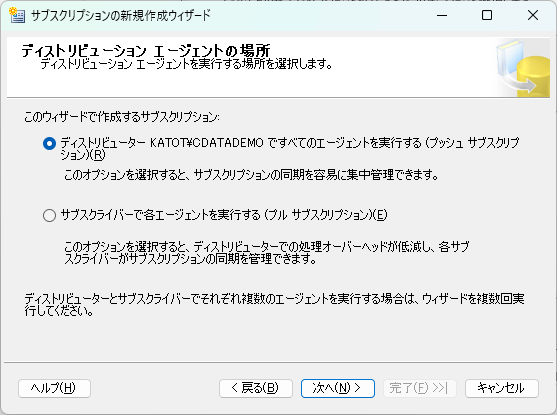This screenshot has width=557, height=415.
Task: Click the title text サブスクリプションの新規作成ウィザード
Action: pyautogui.click(x=121, y=15)
